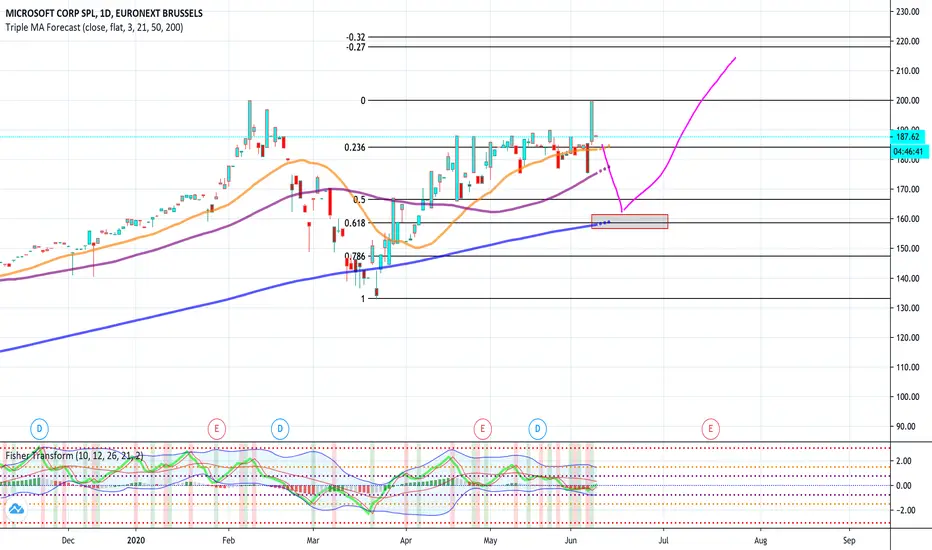Image resolution: width=932 pixels, height=550 pixels.
Task: Select the 0 Fibonacci level label
Action: (x=363, y=100)
